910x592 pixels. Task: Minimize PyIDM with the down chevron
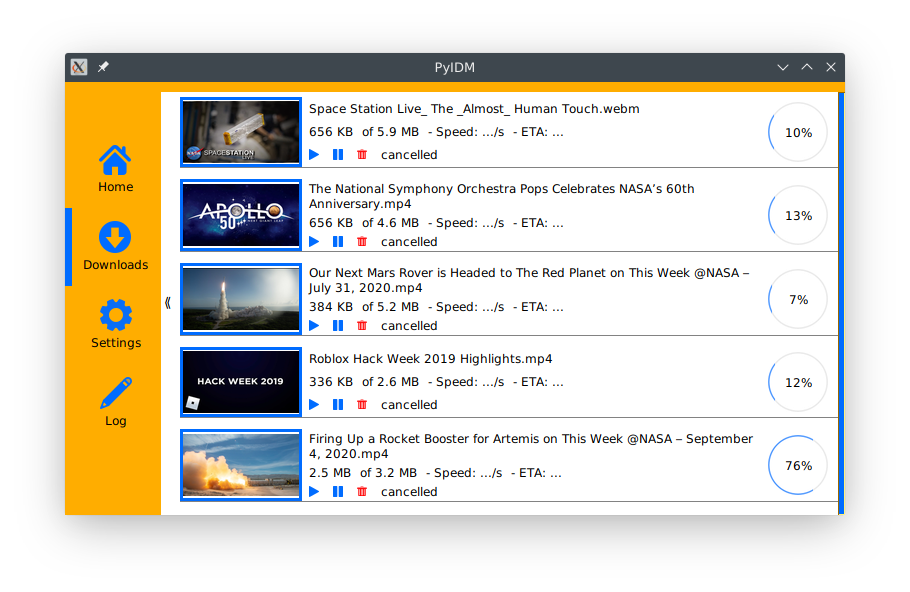pyautogui.click(x=783, y=67)
